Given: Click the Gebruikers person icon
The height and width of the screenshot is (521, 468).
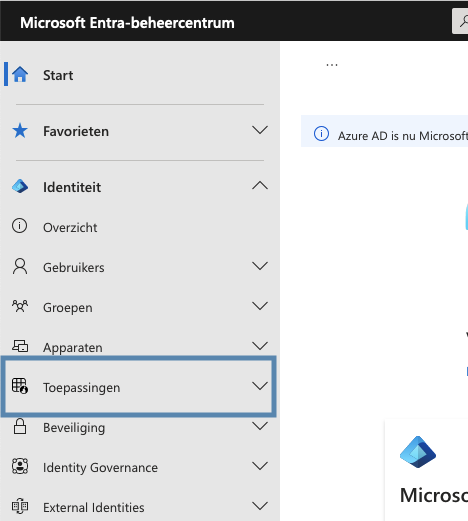Looking at the screenshot, I should point(20,266).
